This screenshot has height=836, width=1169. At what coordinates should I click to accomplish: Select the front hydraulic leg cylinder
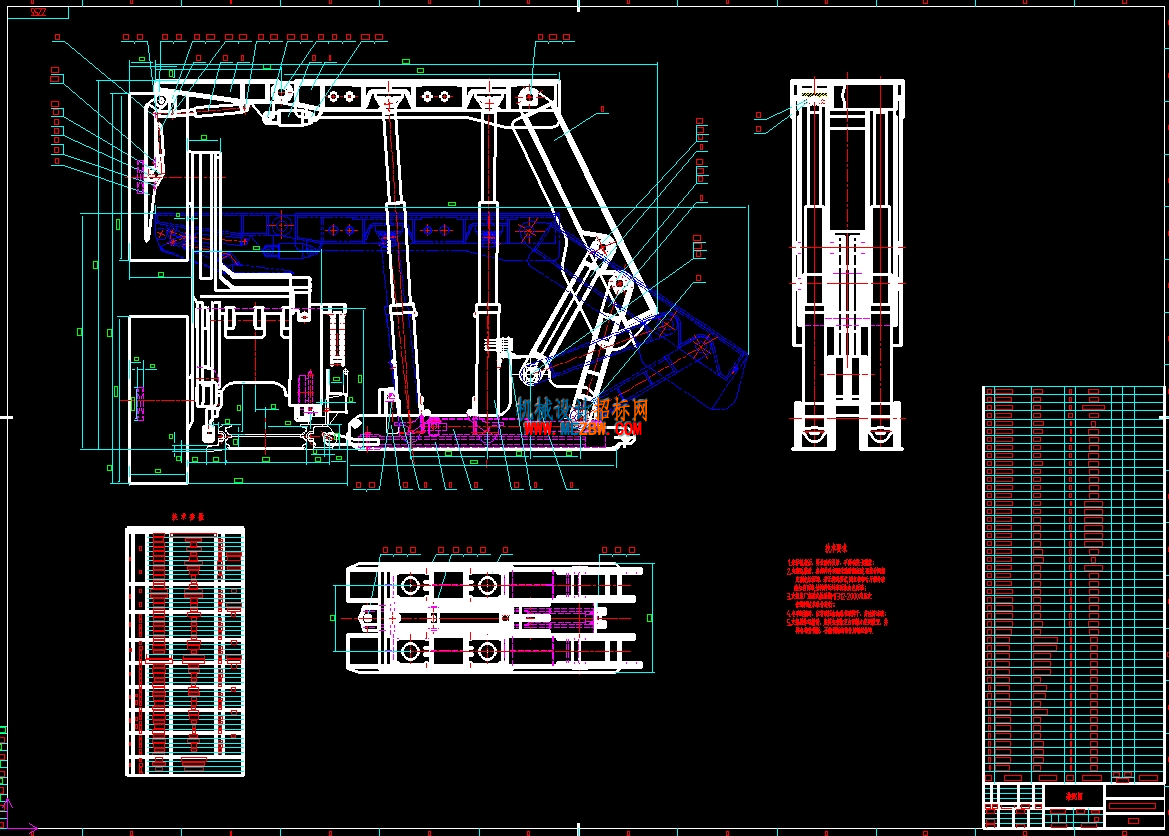[x=402, y=265]
